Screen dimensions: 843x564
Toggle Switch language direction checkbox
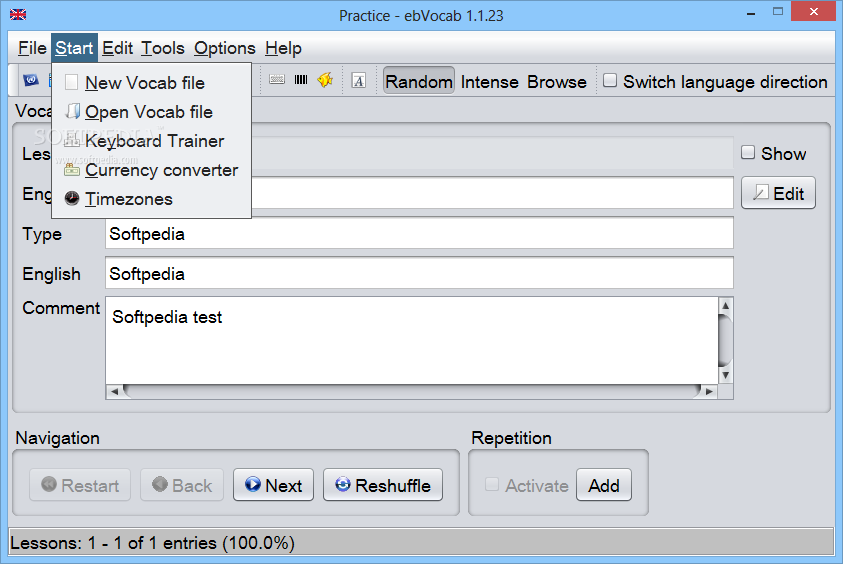(610, 81)
